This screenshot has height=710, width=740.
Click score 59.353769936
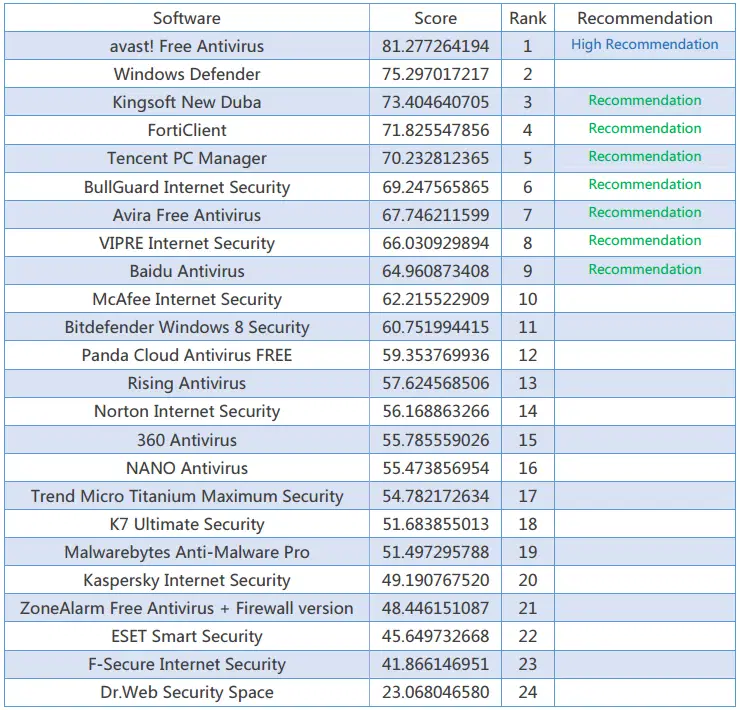(435, 355)
